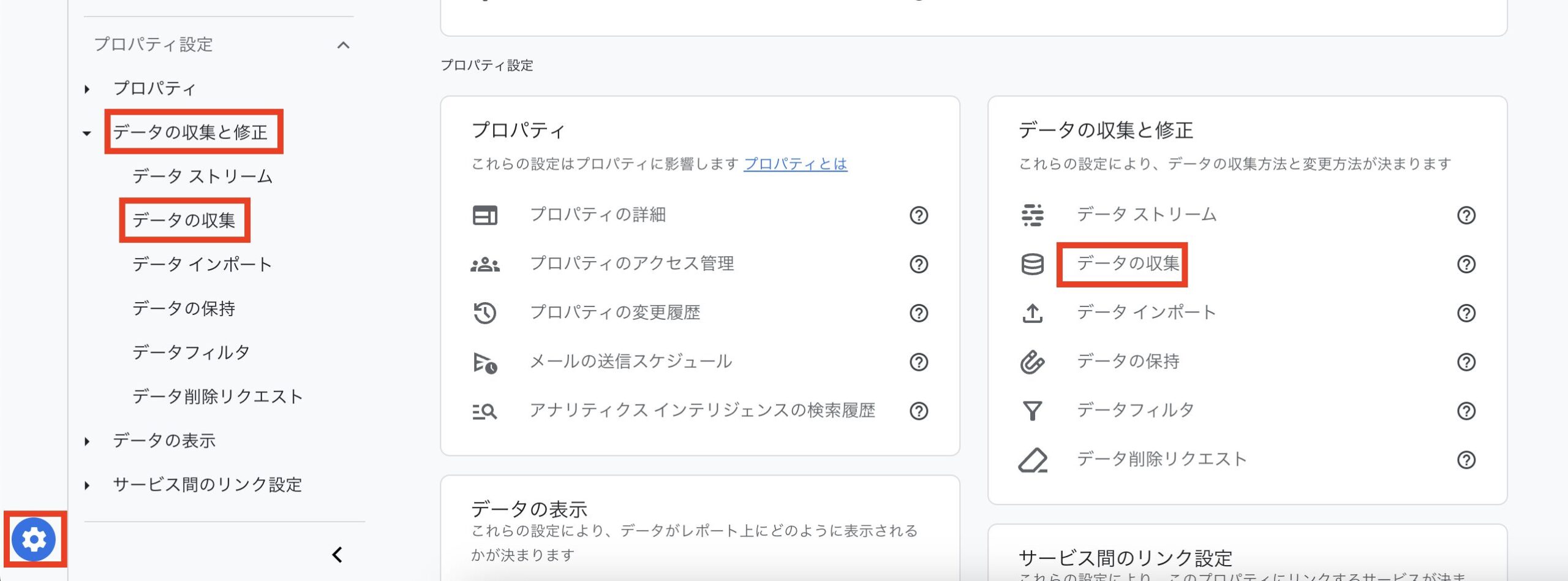This screenshot has width=1568, height=581.
Task: Click the データの収集 database icon in card
Action: click(x=1033, y=264)
